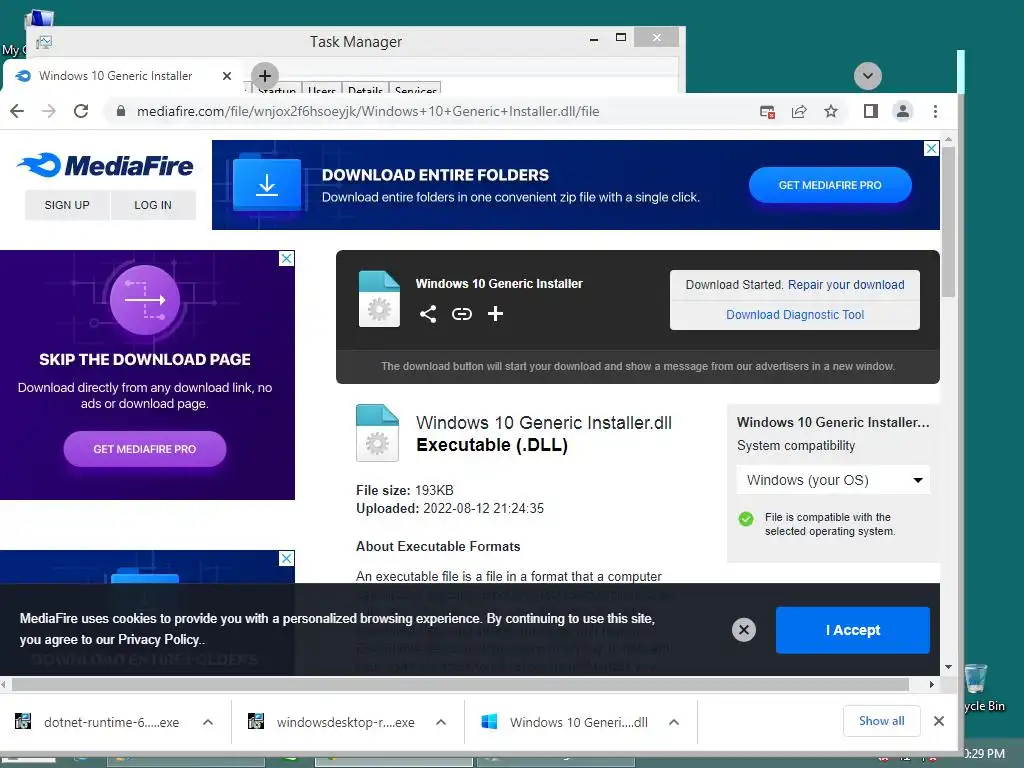Click the page vertical scrollbar thumb
Screen dimensions: 1024x768
coord(948,223)
